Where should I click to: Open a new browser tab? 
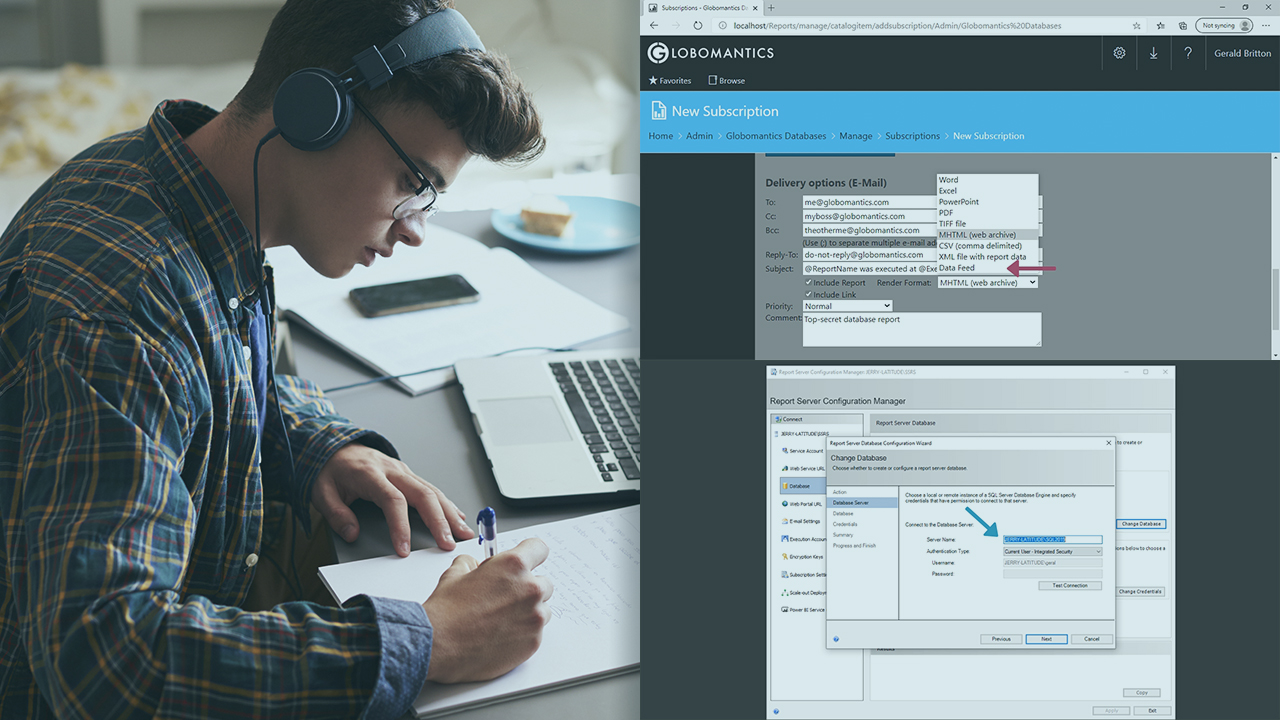(x=771, y=7)
